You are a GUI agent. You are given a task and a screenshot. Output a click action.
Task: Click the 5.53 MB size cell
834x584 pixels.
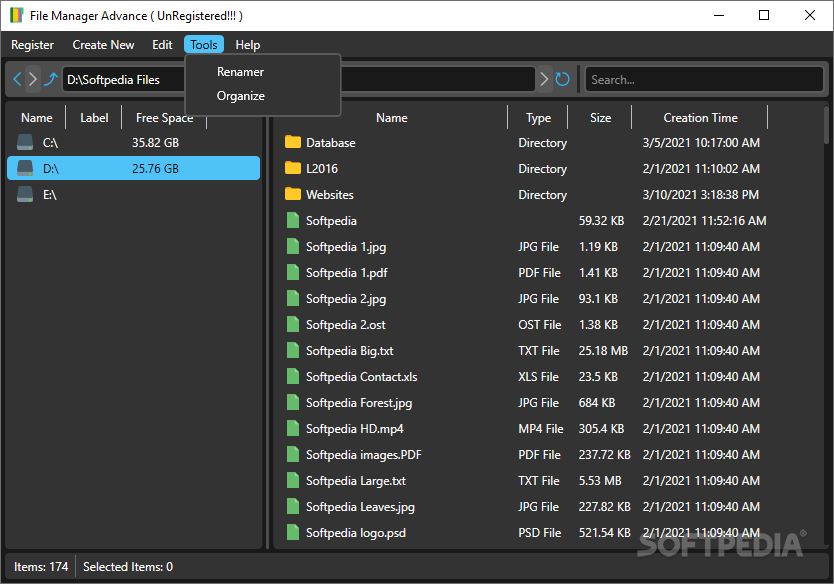pyautogui.click(x=600, y=481)
